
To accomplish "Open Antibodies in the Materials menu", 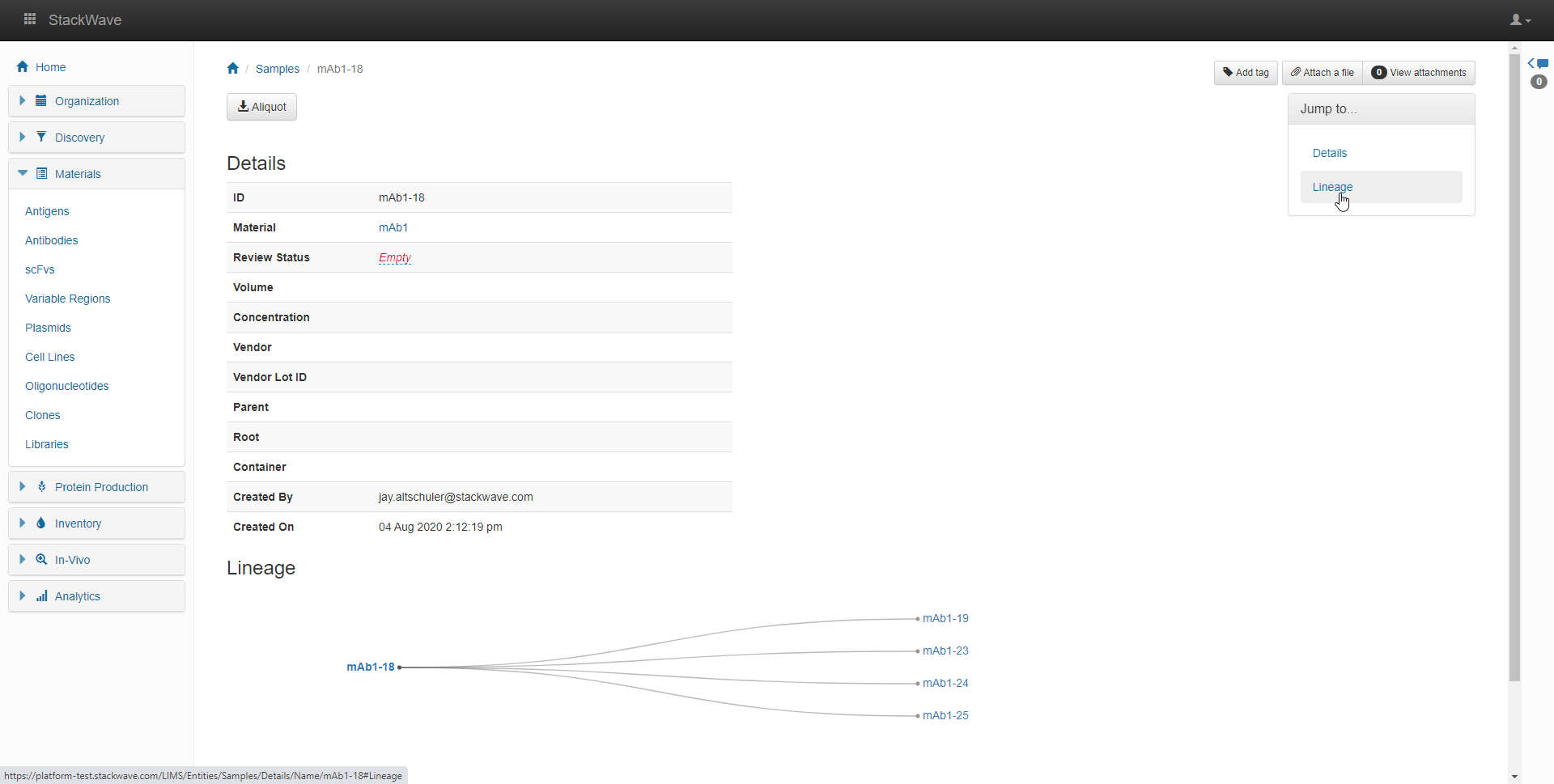I will coord(52,240).
